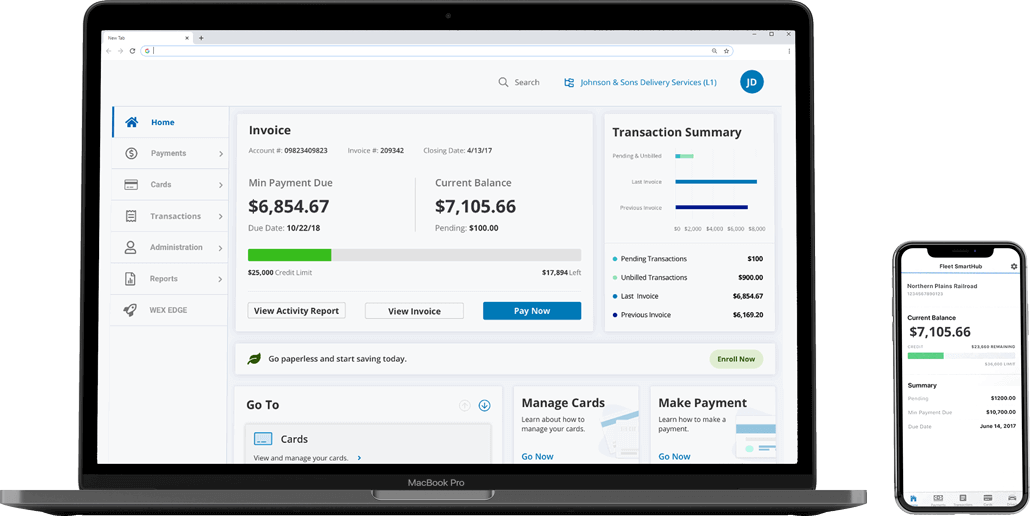Click the Reports document icon

(x=131, y=279)
